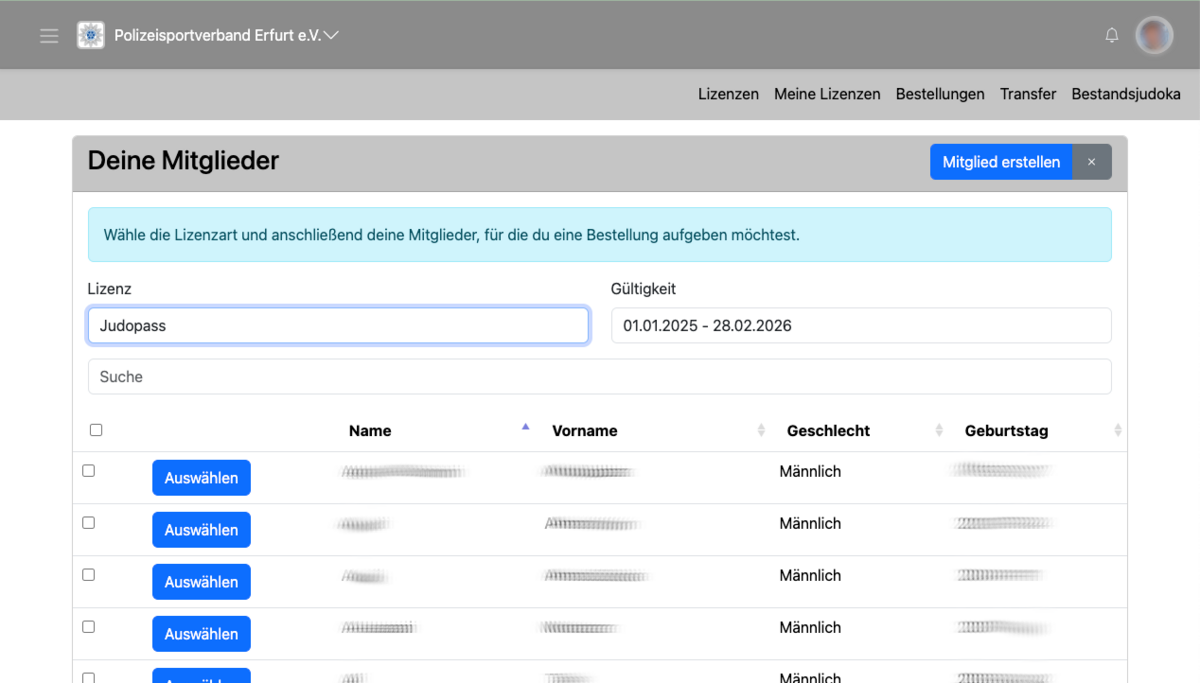Dismiss with the × button beside Mitglied erstellen
This screenshot has width=1200, height=683.
1091,162
